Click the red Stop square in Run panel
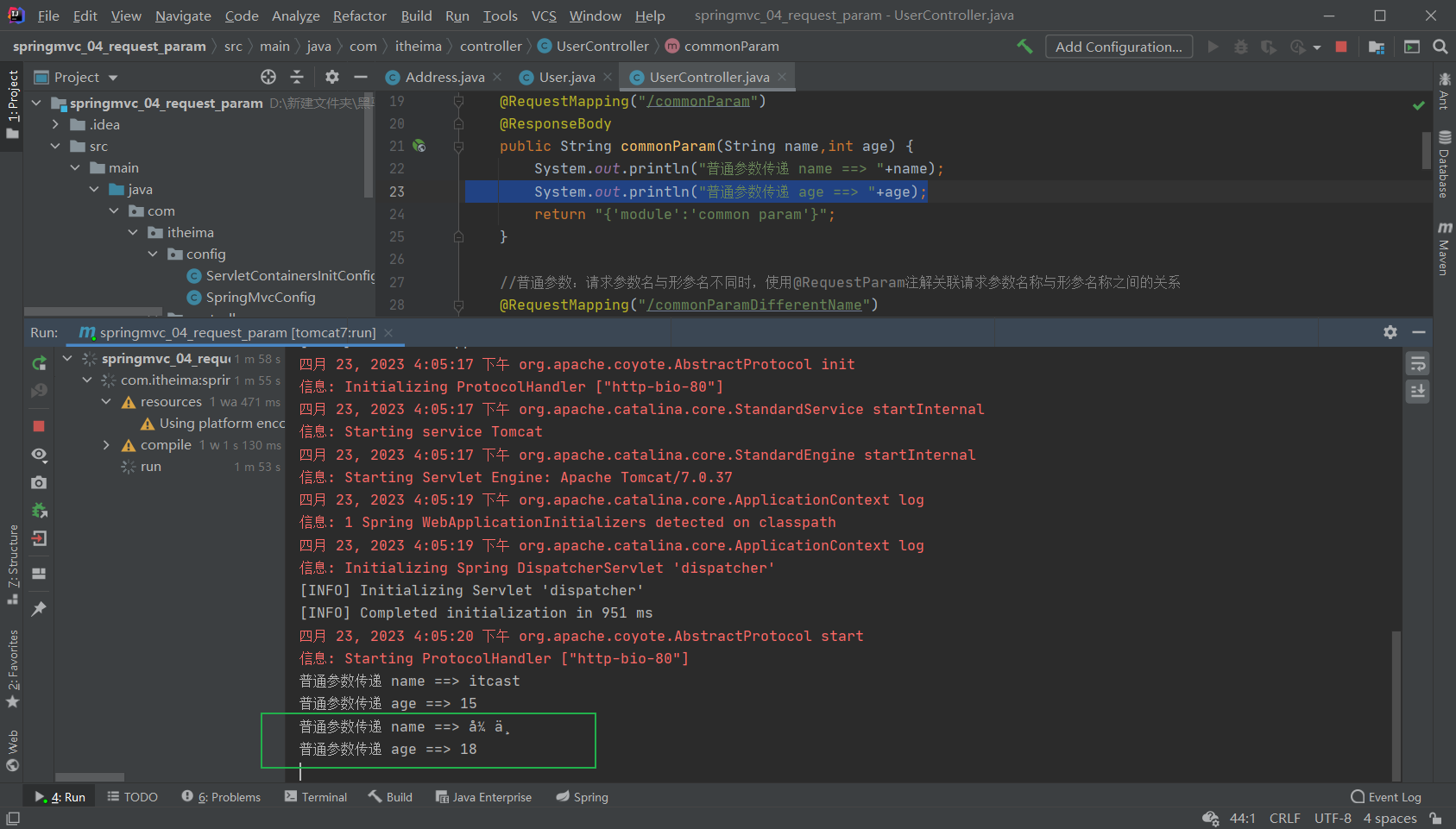 tap(39, 426)
